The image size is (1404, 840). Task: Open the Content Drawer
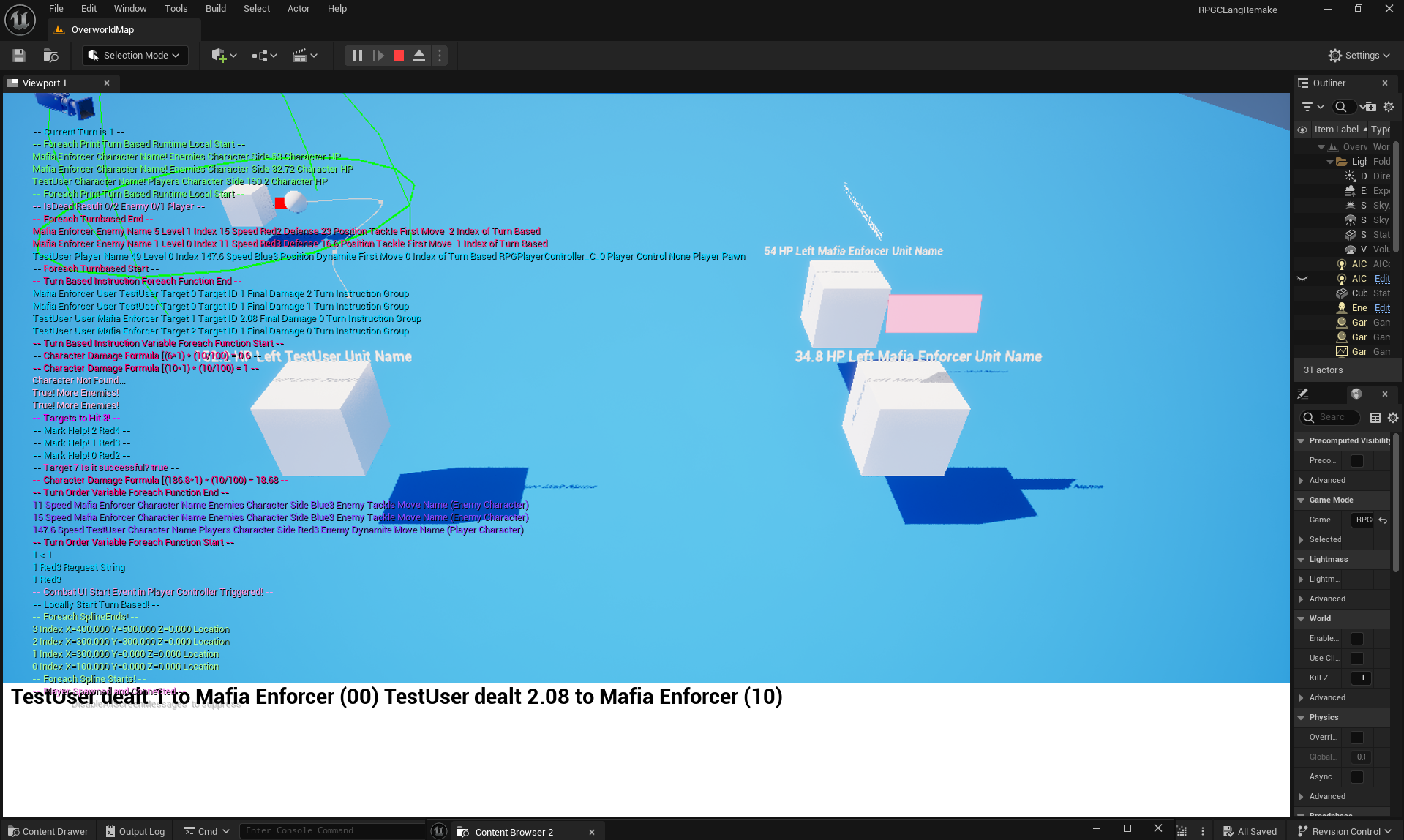[x=48, y=832]
